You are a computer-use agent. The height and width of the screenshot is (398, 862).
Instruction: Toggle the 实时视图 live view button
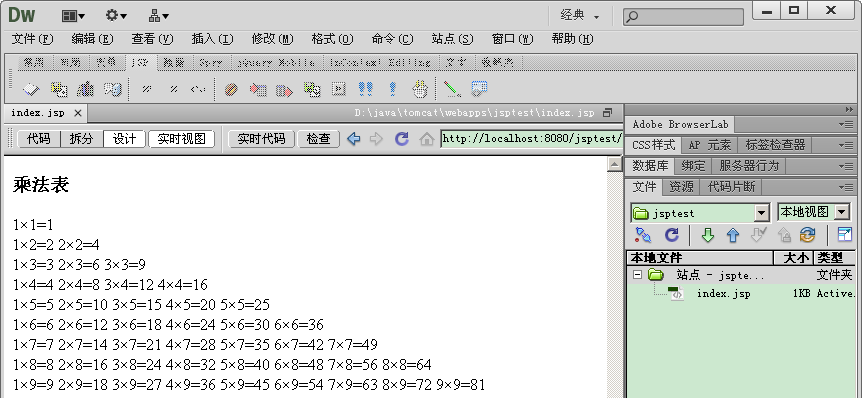[181, 139]
